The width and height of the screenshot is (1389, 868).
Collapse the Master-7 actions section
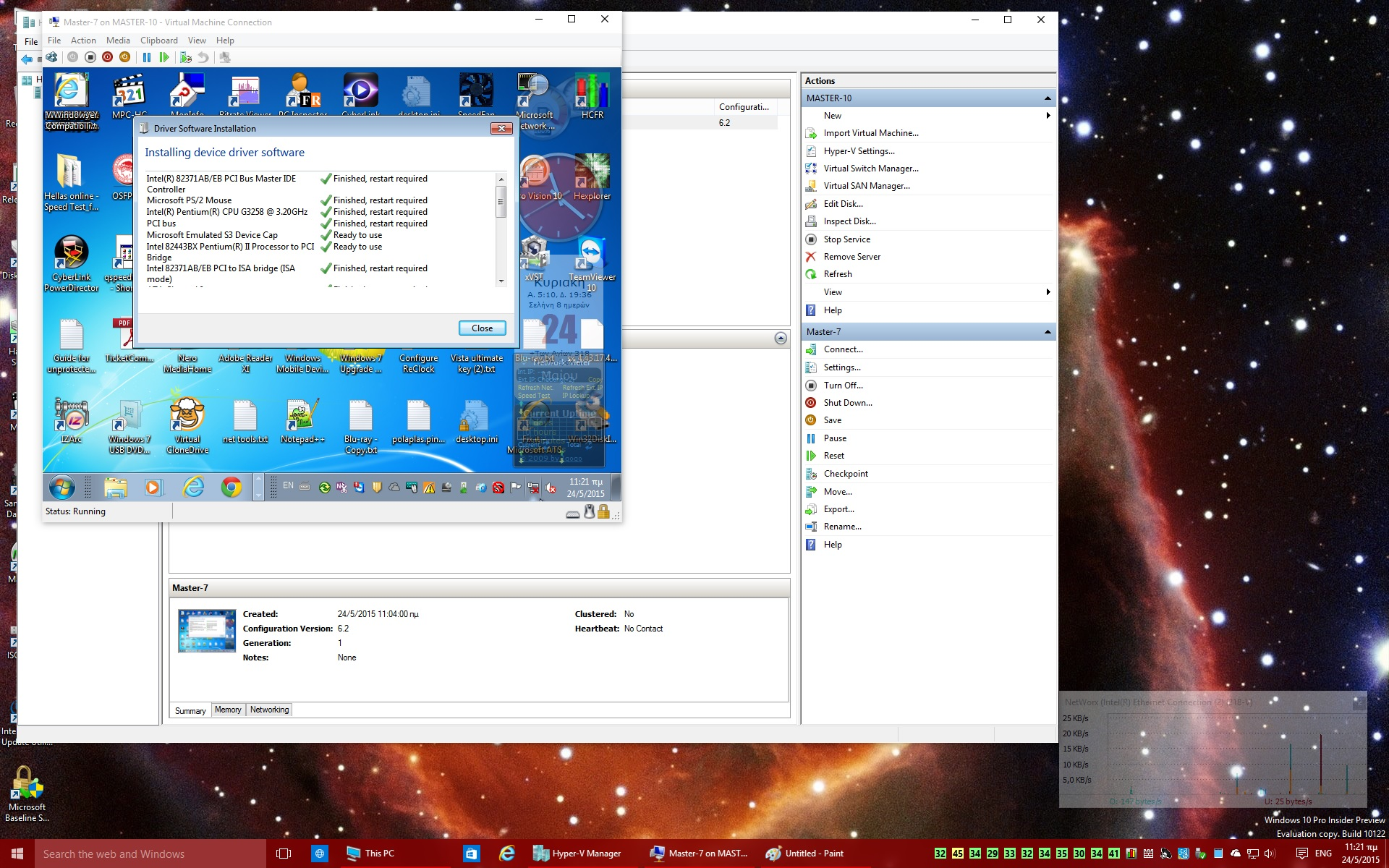click(x=1047, y=332)
